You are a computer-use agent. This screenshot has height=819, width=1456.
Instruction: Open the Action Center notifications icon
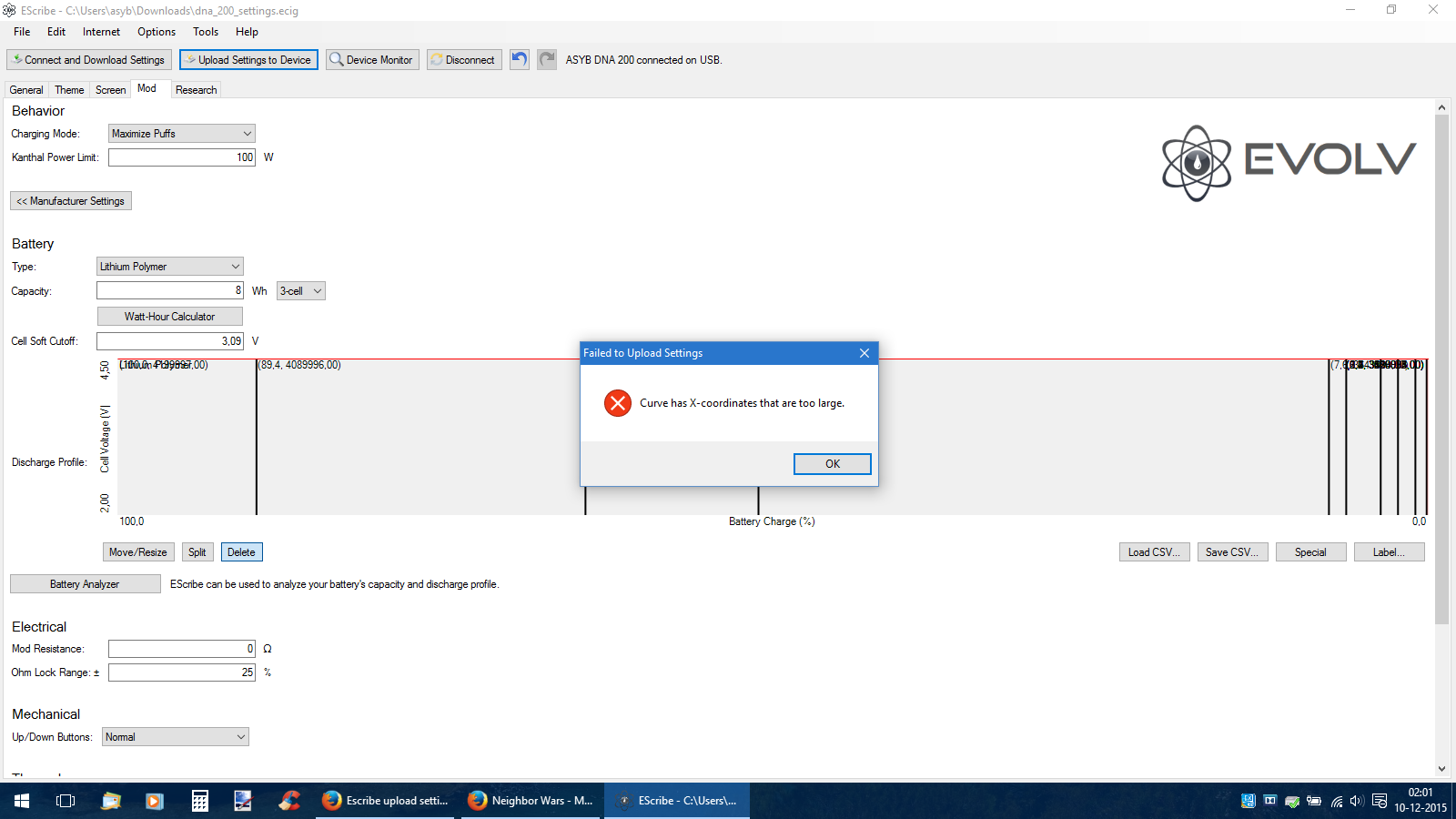click(1380, 802)
